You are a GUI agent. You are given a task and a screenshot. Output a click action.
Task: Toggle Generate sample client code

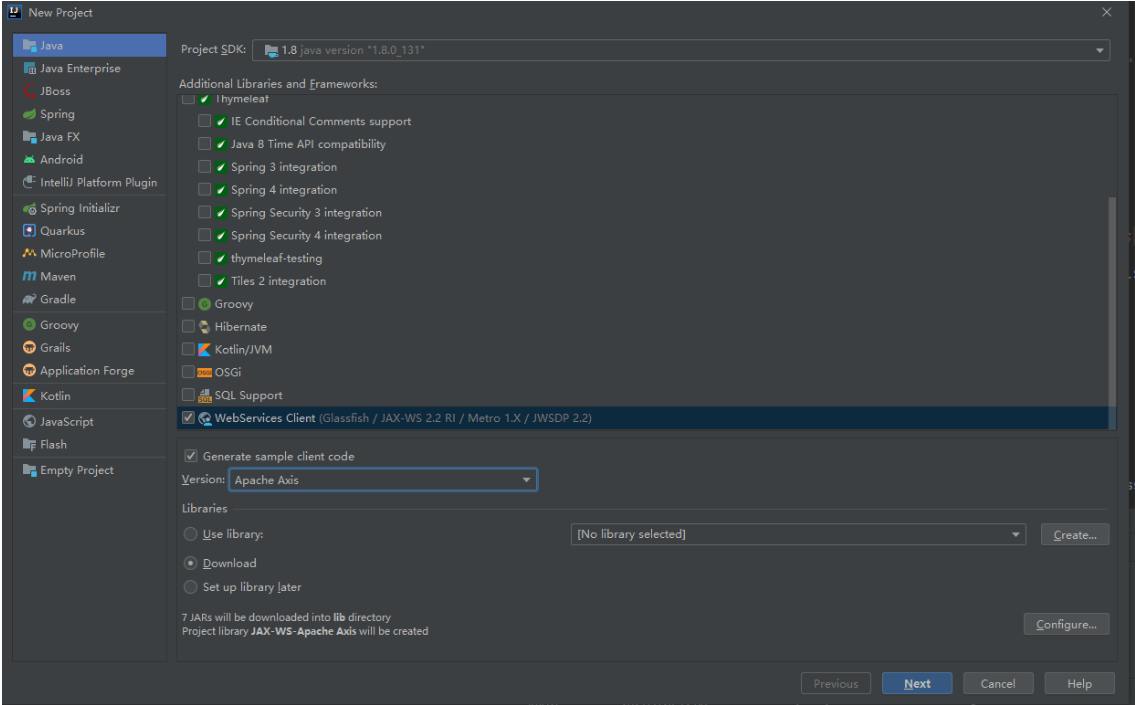[x=191, y=456]
